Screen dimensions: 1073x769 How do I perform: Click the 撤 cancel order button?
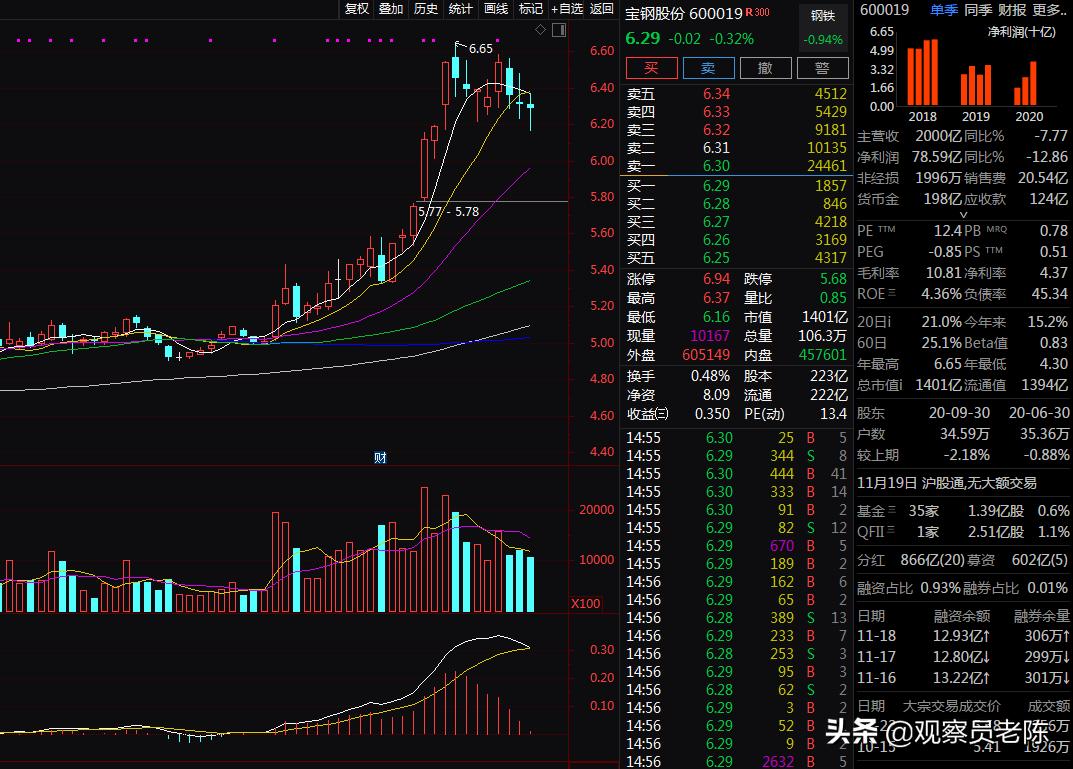pyautogui.click(x=765, y=68)
